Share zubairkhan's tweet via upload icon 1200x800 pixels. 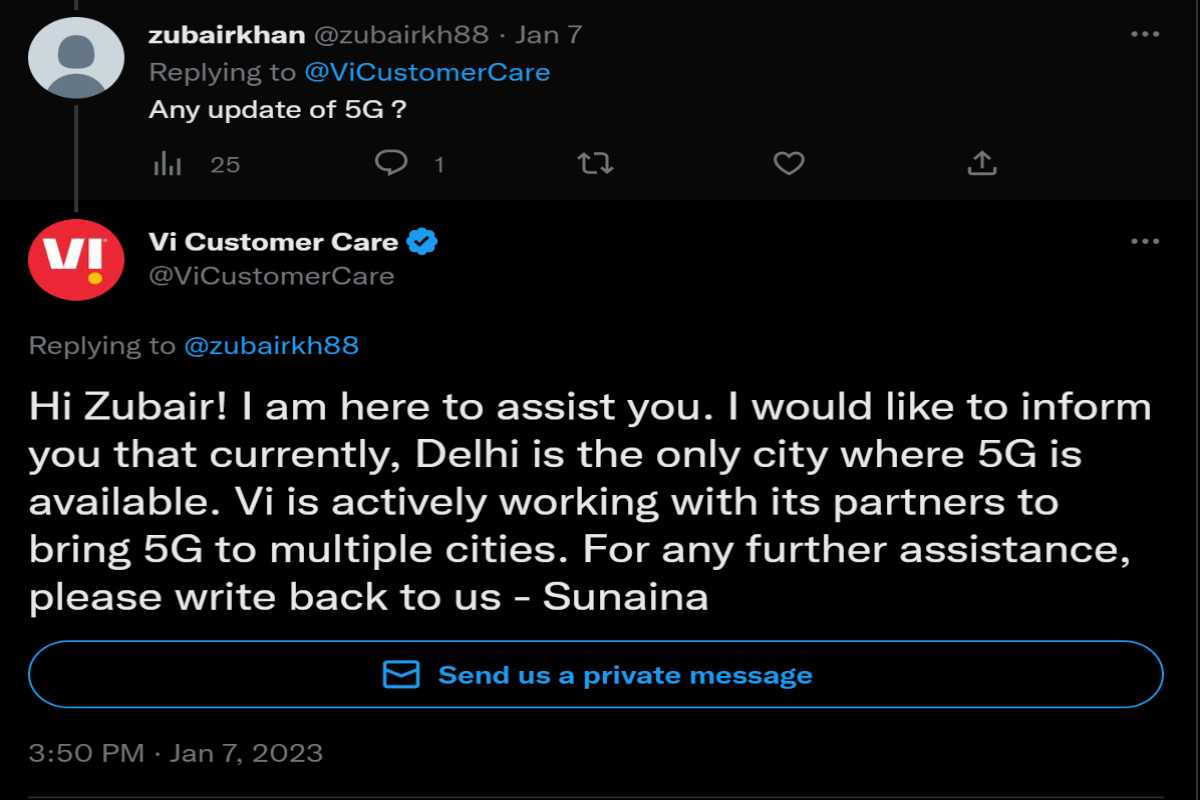pyautogui.click(x=982, y=163)
